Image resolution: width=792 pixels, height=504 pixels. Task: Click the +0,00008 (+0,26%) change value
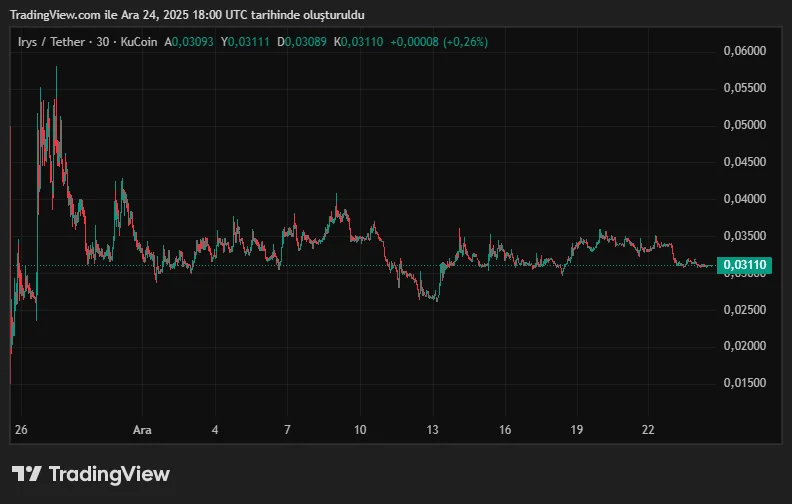[x=439, y=42]
